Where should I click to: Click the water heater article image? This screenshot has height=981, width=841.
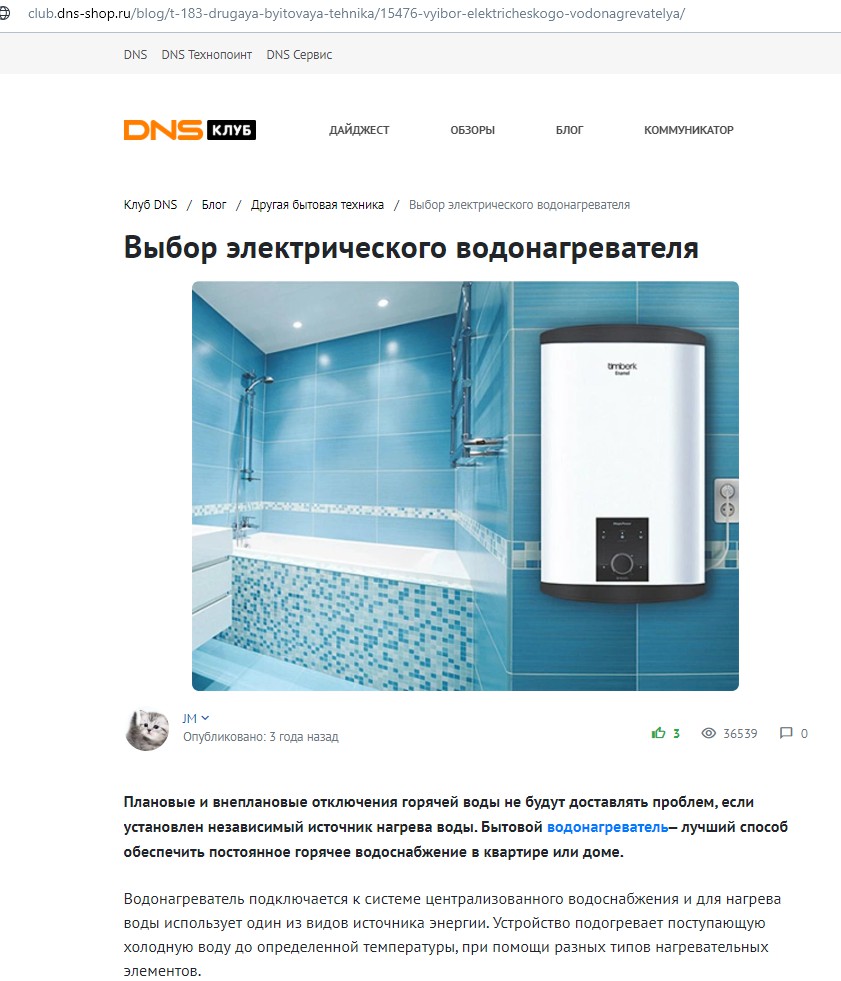[465, 486]
